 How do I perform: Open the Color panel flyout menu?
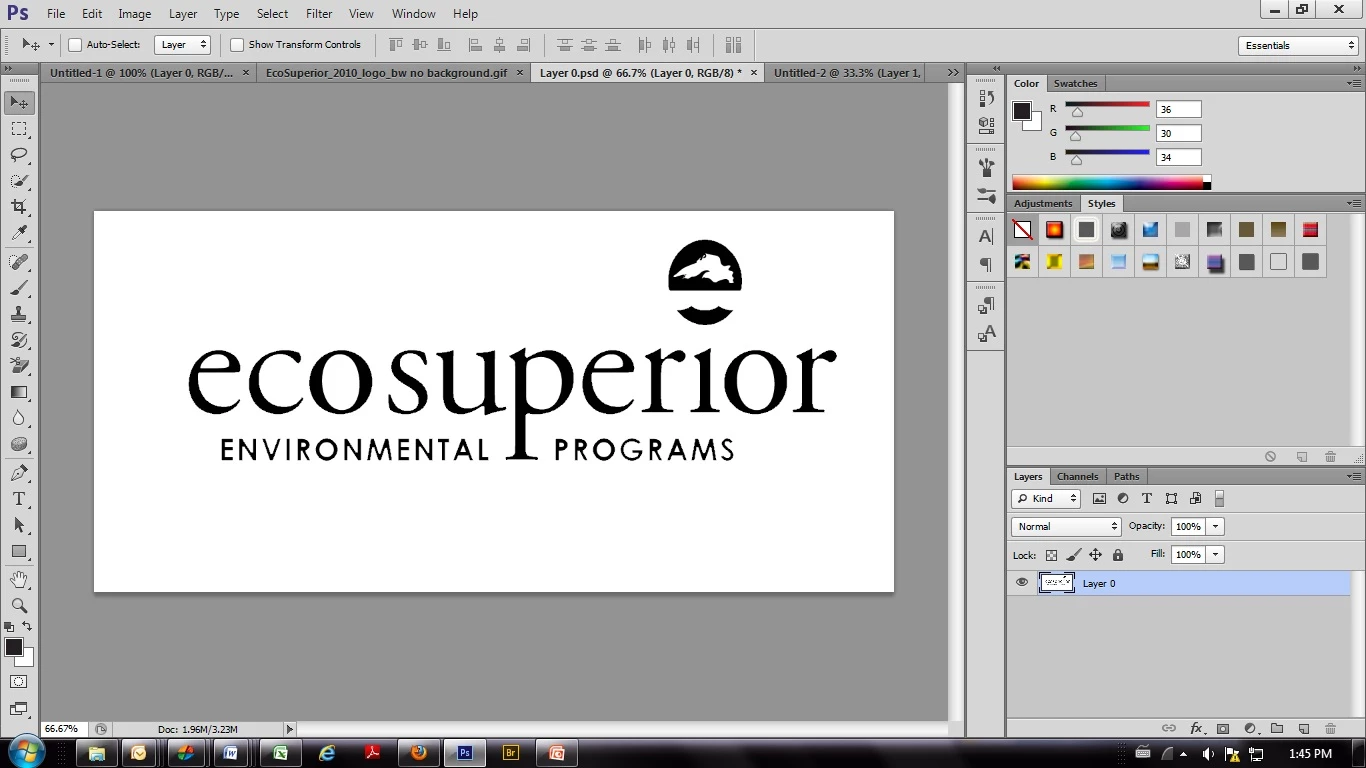[1353, 83]
